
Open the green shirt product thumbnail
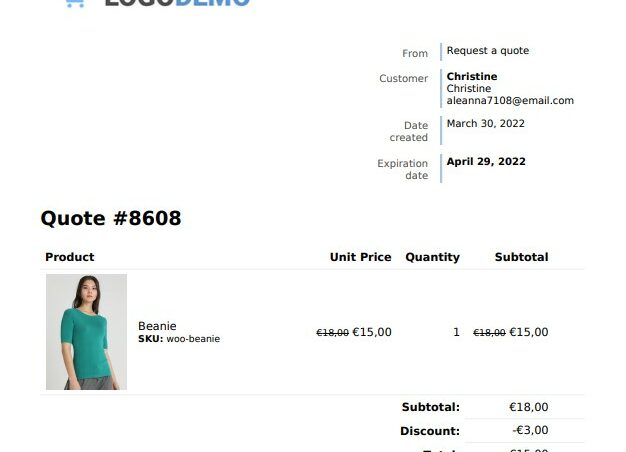pos(86,332)
